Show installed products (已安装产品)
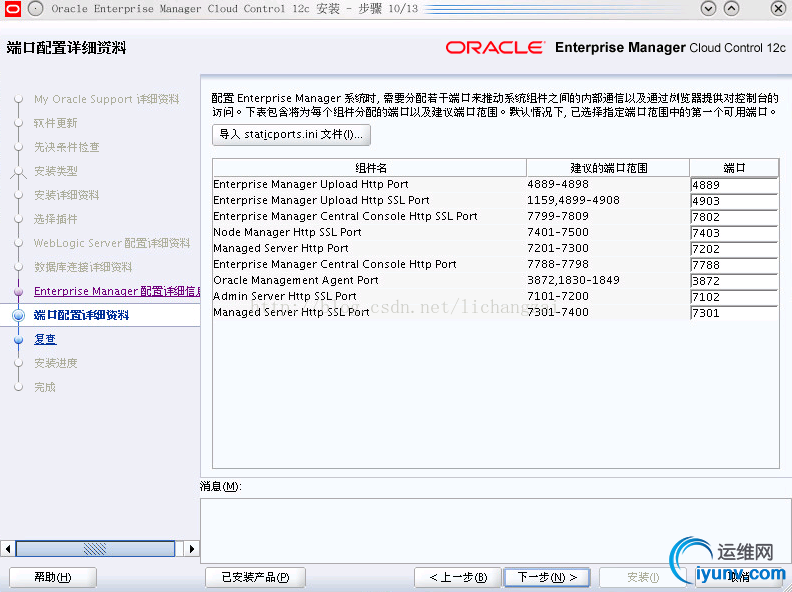The height and width of the screenshot is (592, 792). (255, 577)
